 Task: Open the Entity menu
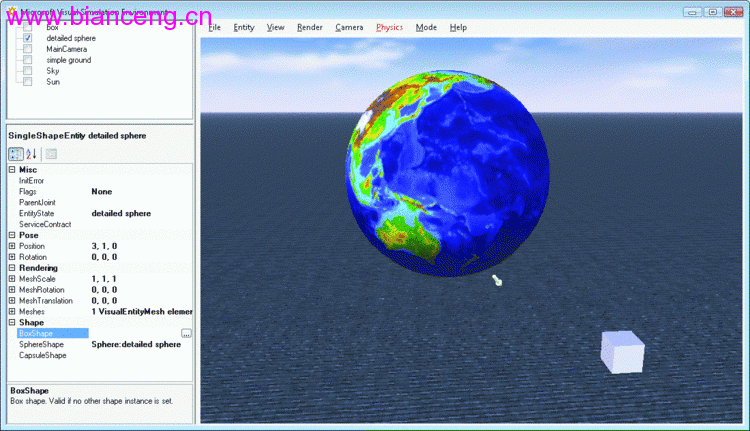point(243,27)
